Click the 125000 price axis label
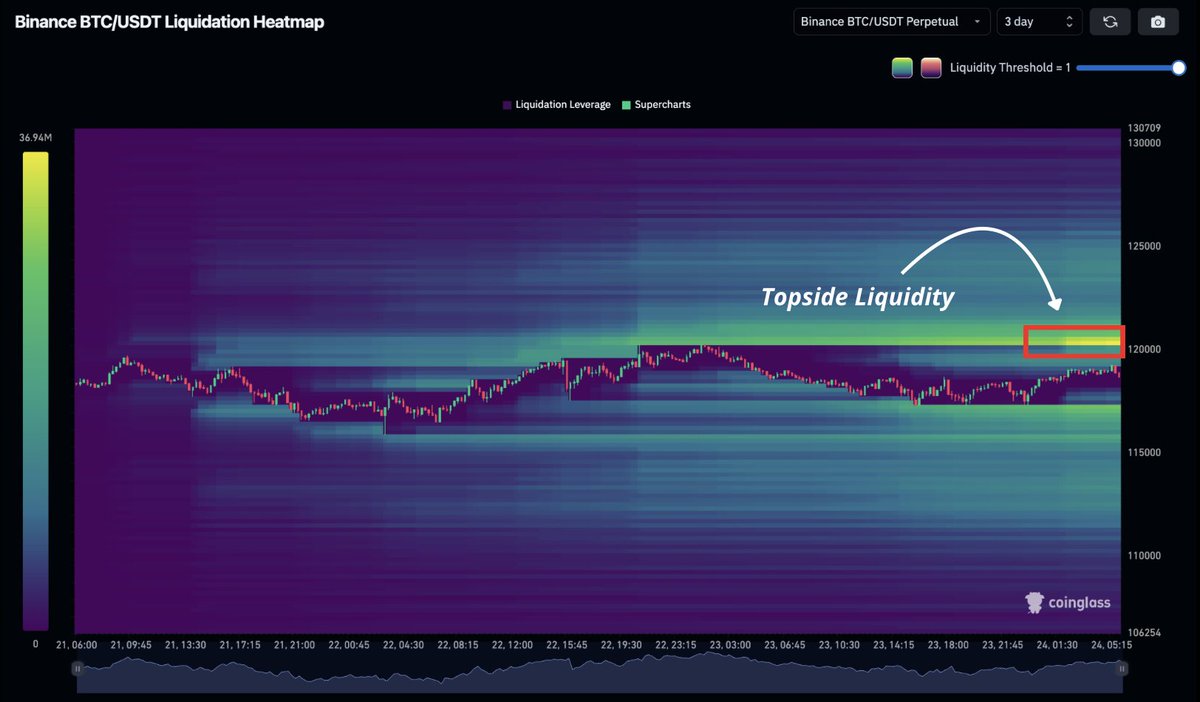1200x702 pixels. click(1145, 246)
